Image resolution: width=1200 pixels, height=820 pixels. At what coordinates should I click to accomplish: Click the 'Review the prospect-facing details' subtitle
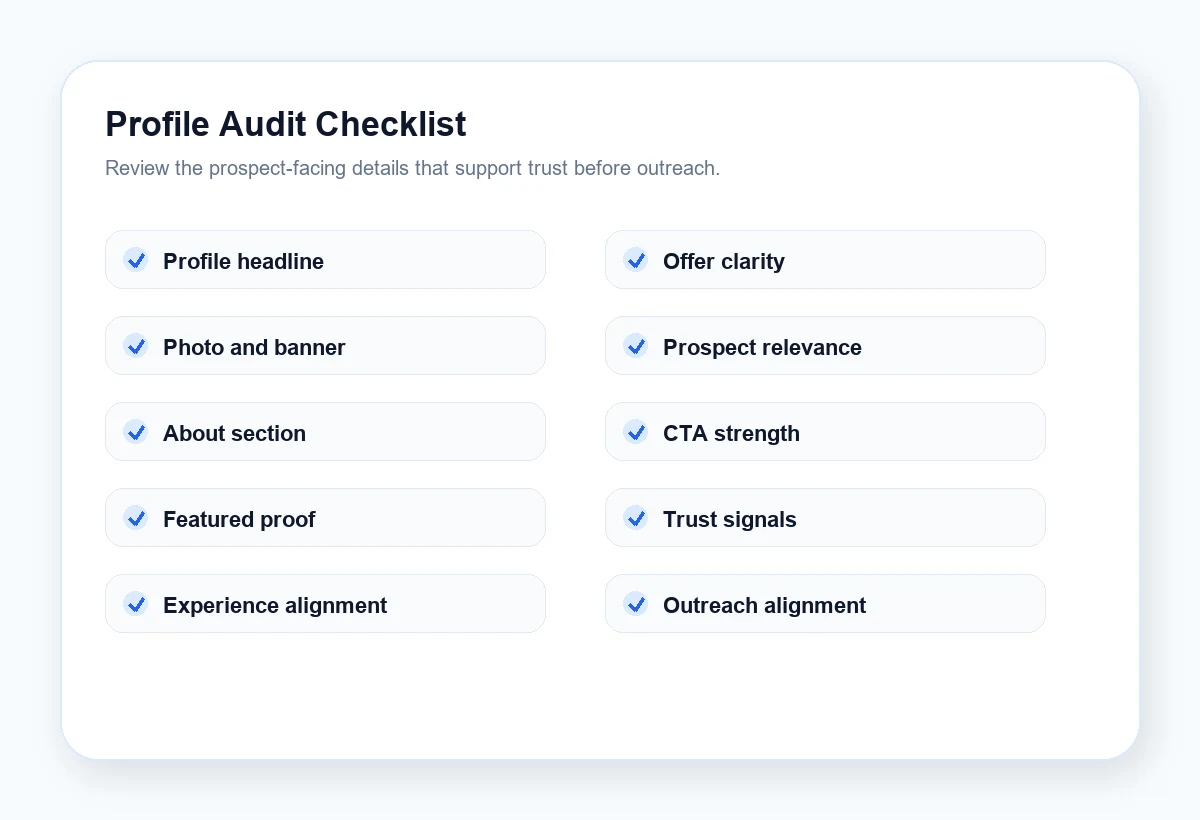point(412,168)
